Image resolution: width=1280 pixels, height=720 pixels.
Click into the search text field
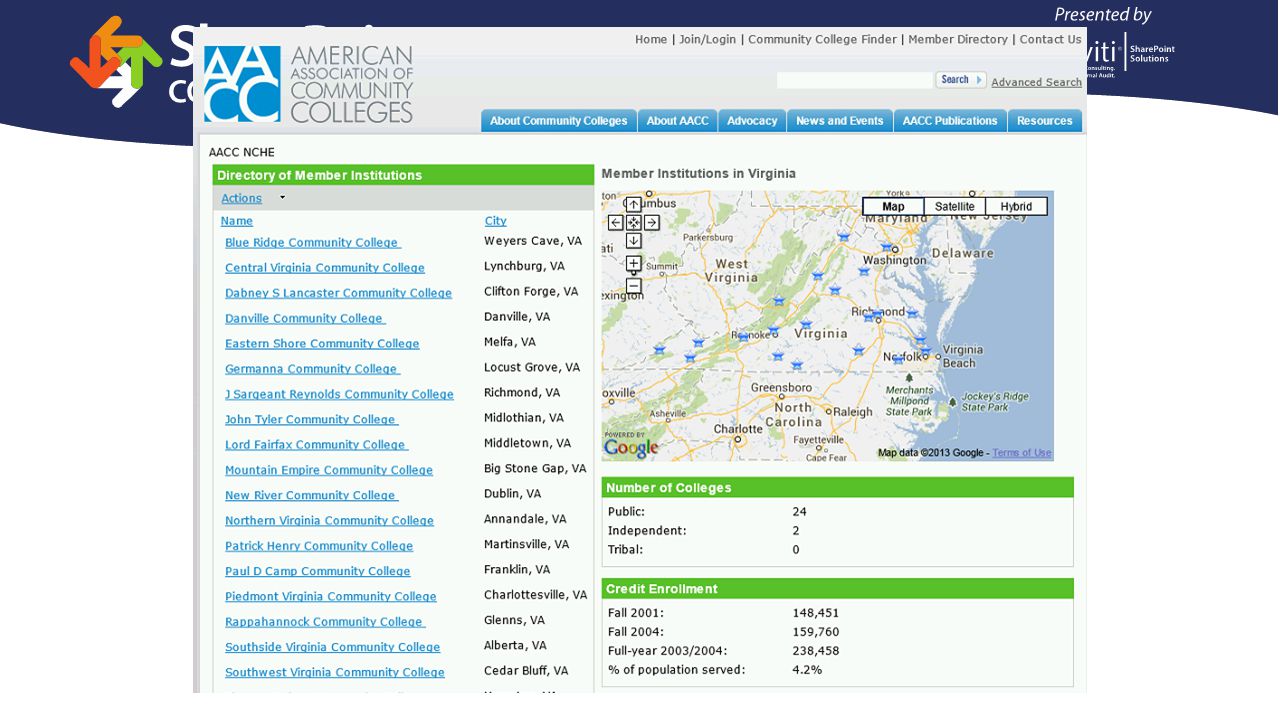pyautogui.click(x=855, y=80)
